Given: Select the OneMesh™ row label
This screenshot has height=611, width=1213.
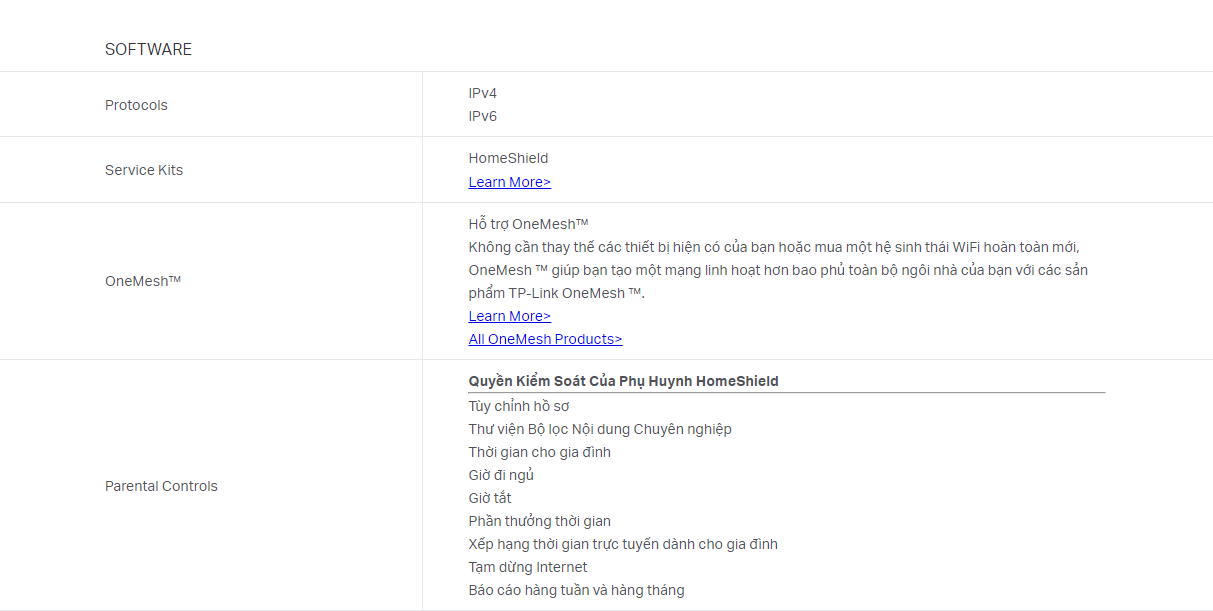Looking at the screenshot, I should pos(143,281).
